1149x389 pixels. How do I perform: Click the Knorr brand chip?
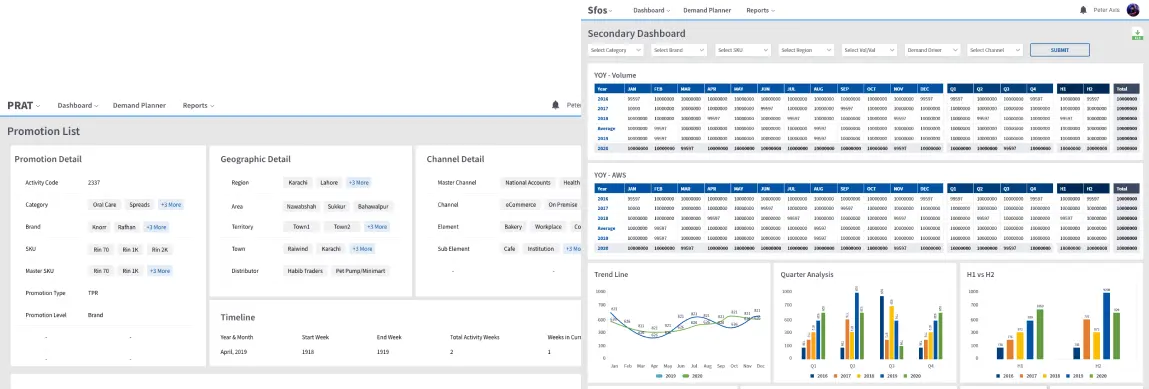pyautogui.click(x=100, y=227)
